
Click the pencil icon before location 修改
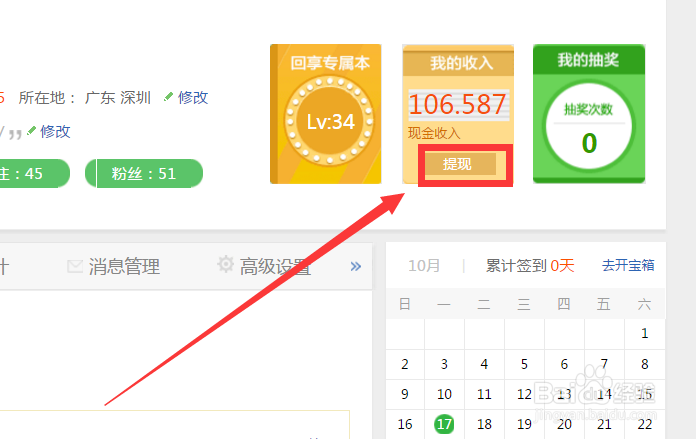tap(168, 96)
